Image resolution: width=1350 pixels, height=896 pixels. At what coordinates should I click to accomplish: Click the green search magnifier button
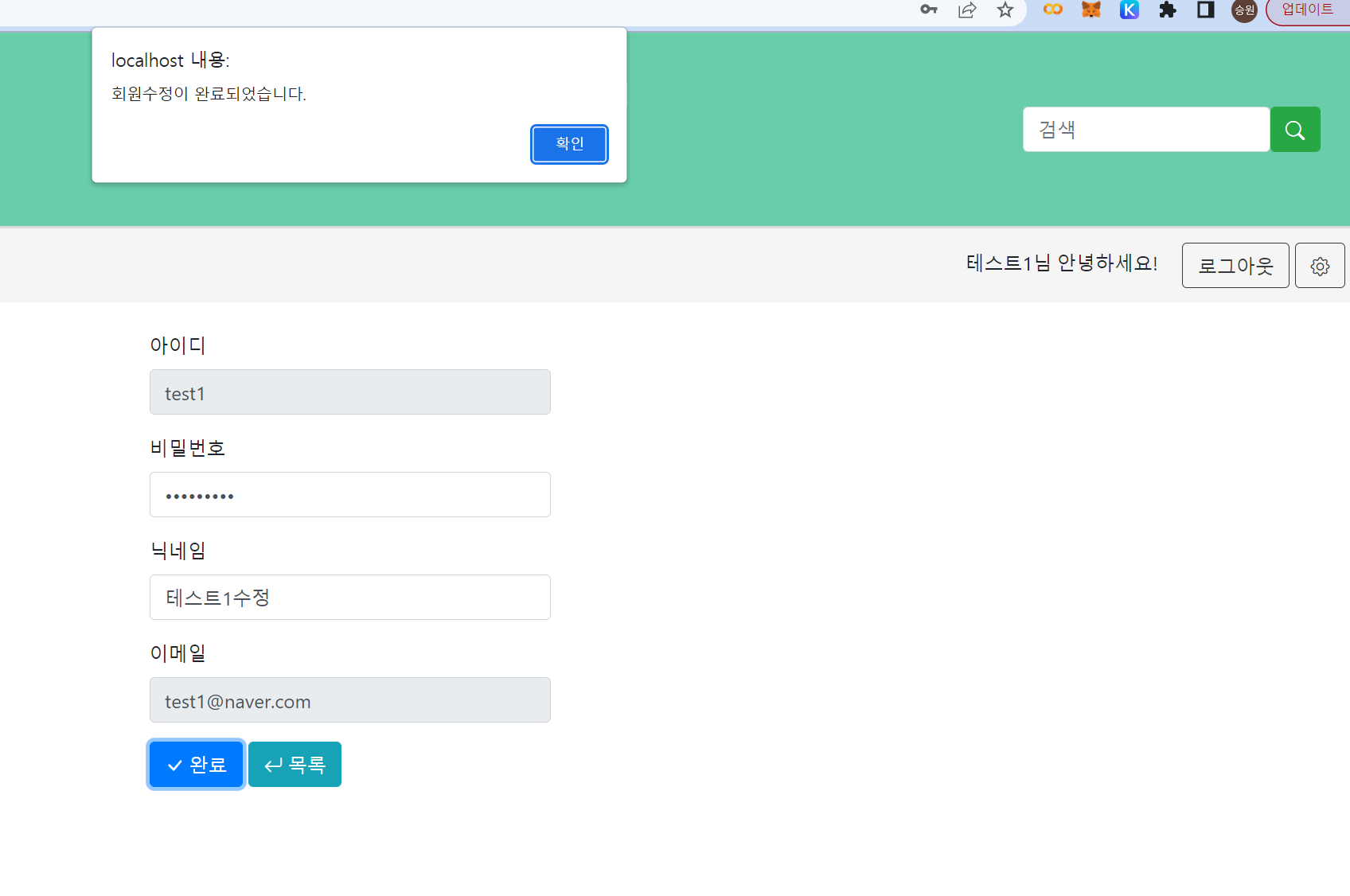[1295, 129]
